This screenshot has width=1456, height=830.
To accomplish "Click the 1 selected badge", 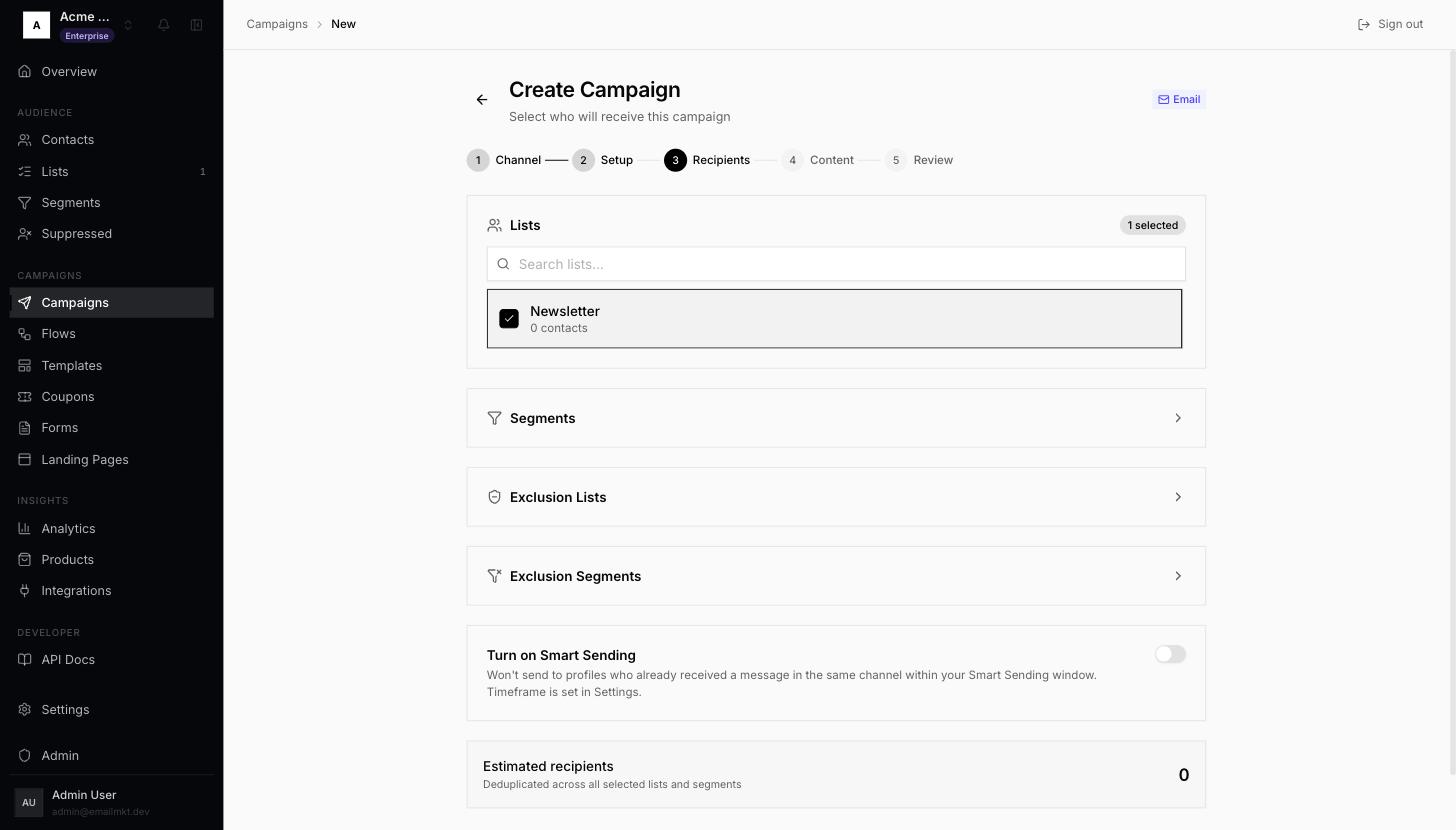I will 1153,225.
